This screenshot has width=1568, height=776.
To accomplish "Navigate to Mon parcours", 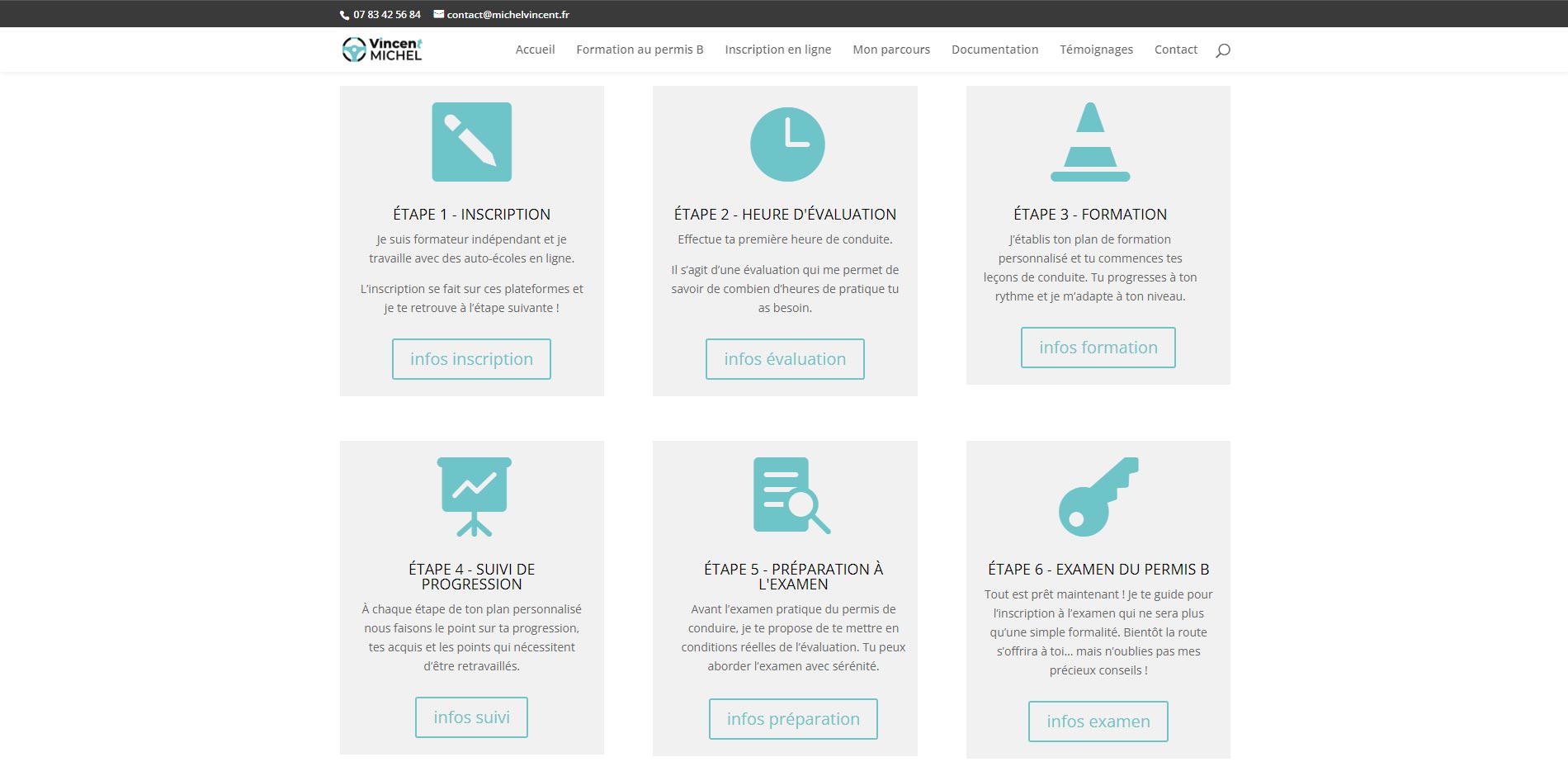I will pyautogui.click(x=891, y=50).
